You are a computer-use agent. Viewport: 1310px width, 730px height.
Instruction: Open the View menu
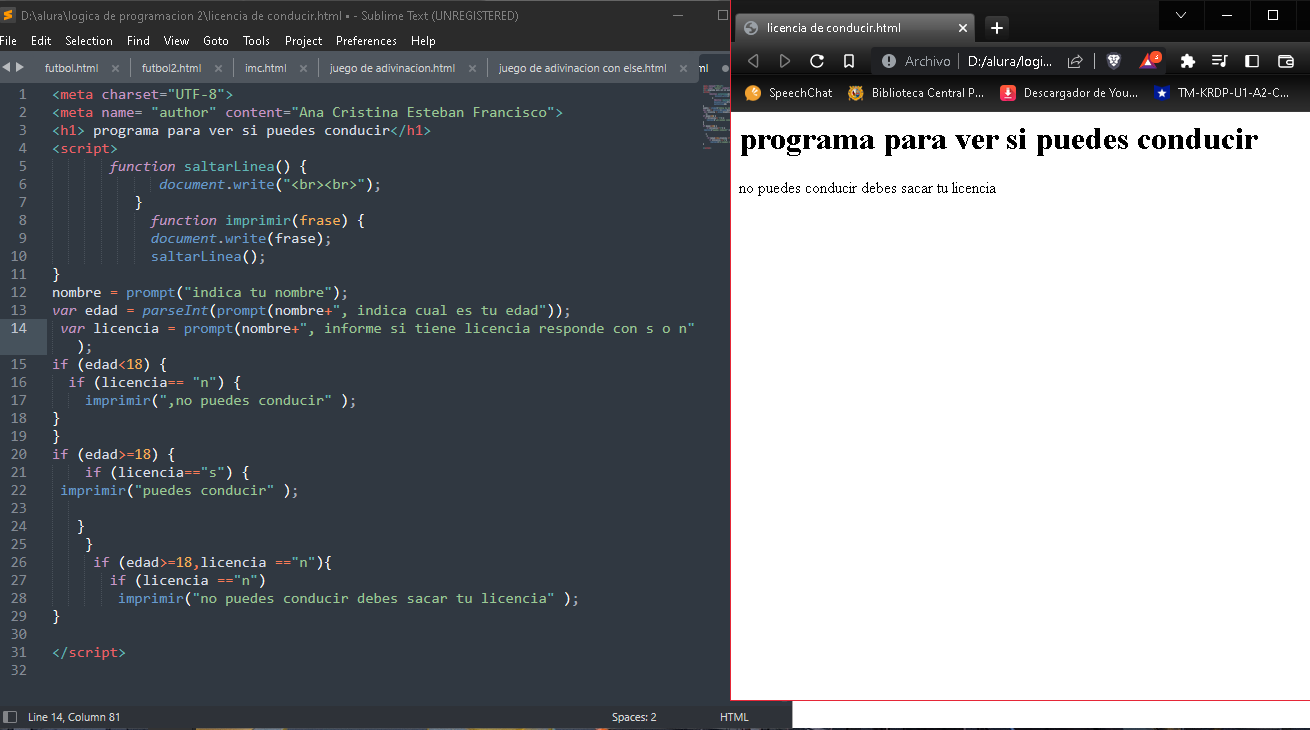point(176,41)
